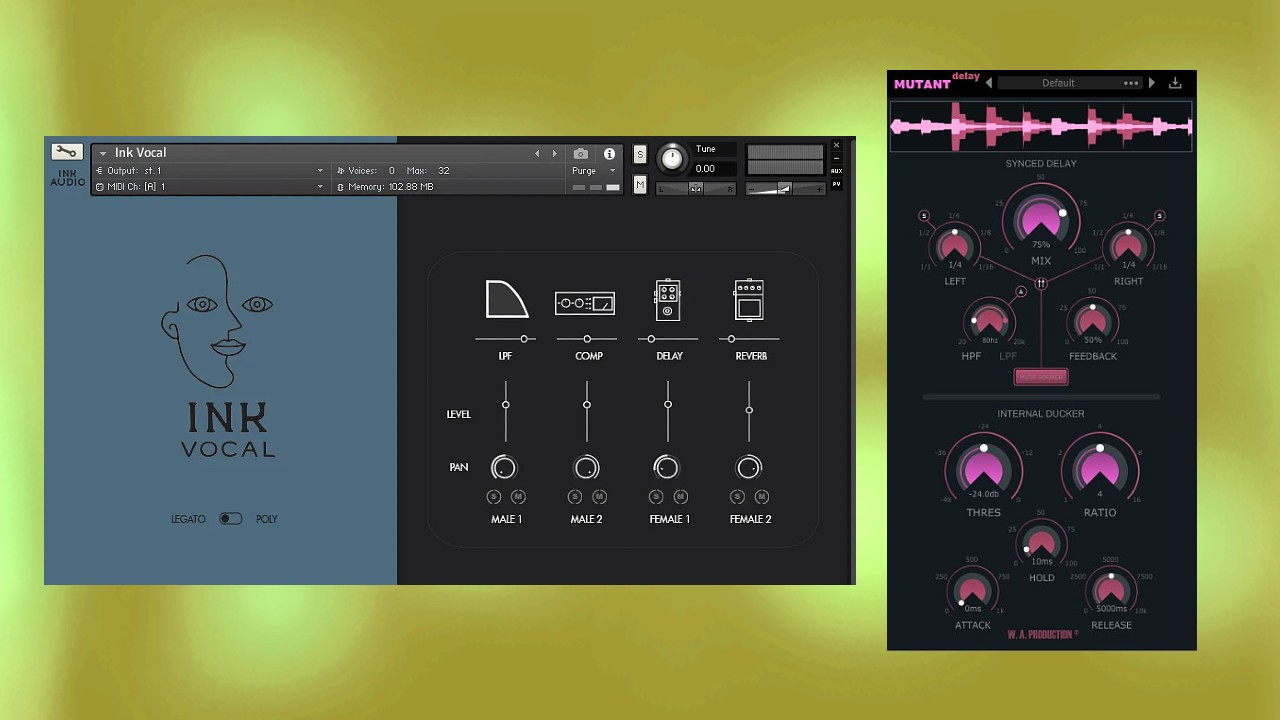Click the Kontakt header volume slider

coord(785,189)
